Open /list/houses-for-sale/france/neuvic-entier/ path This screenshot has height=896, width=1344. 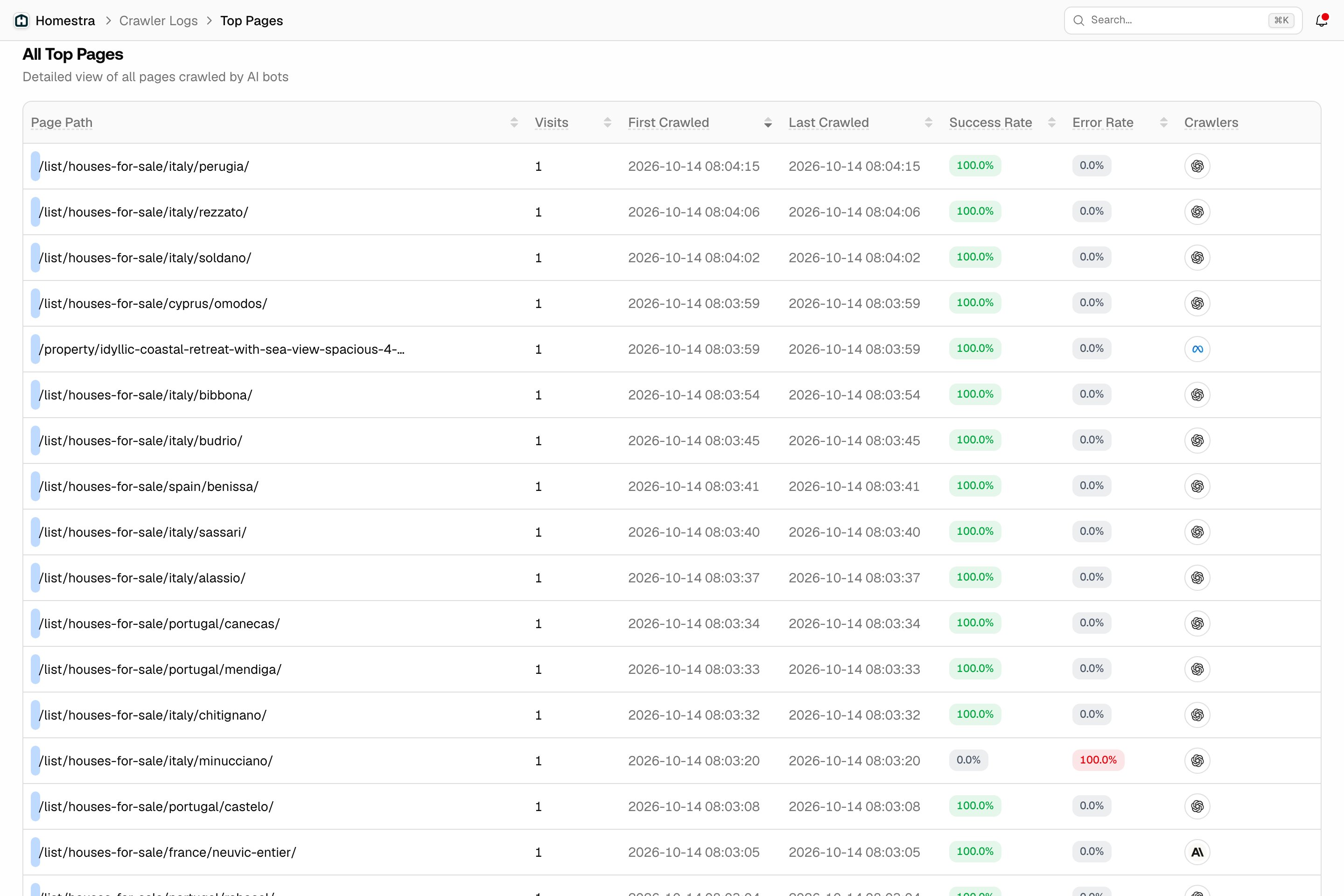tap(168, 852)
